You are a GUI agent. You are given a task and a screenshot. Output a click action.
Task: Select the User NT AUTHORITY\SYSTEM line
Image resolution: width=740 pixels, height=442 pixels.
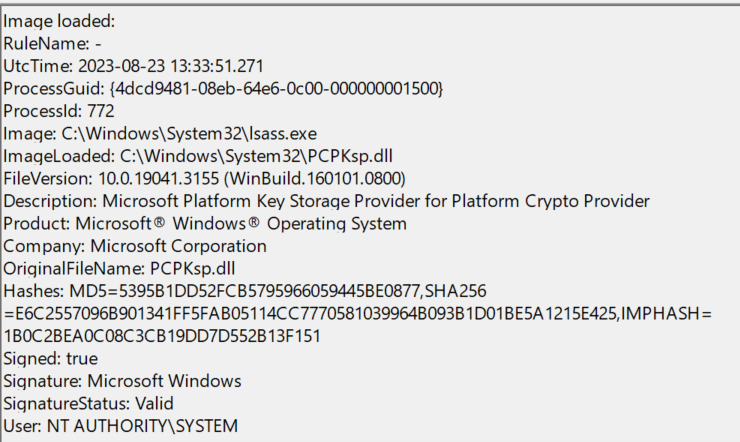coord(121,426)
